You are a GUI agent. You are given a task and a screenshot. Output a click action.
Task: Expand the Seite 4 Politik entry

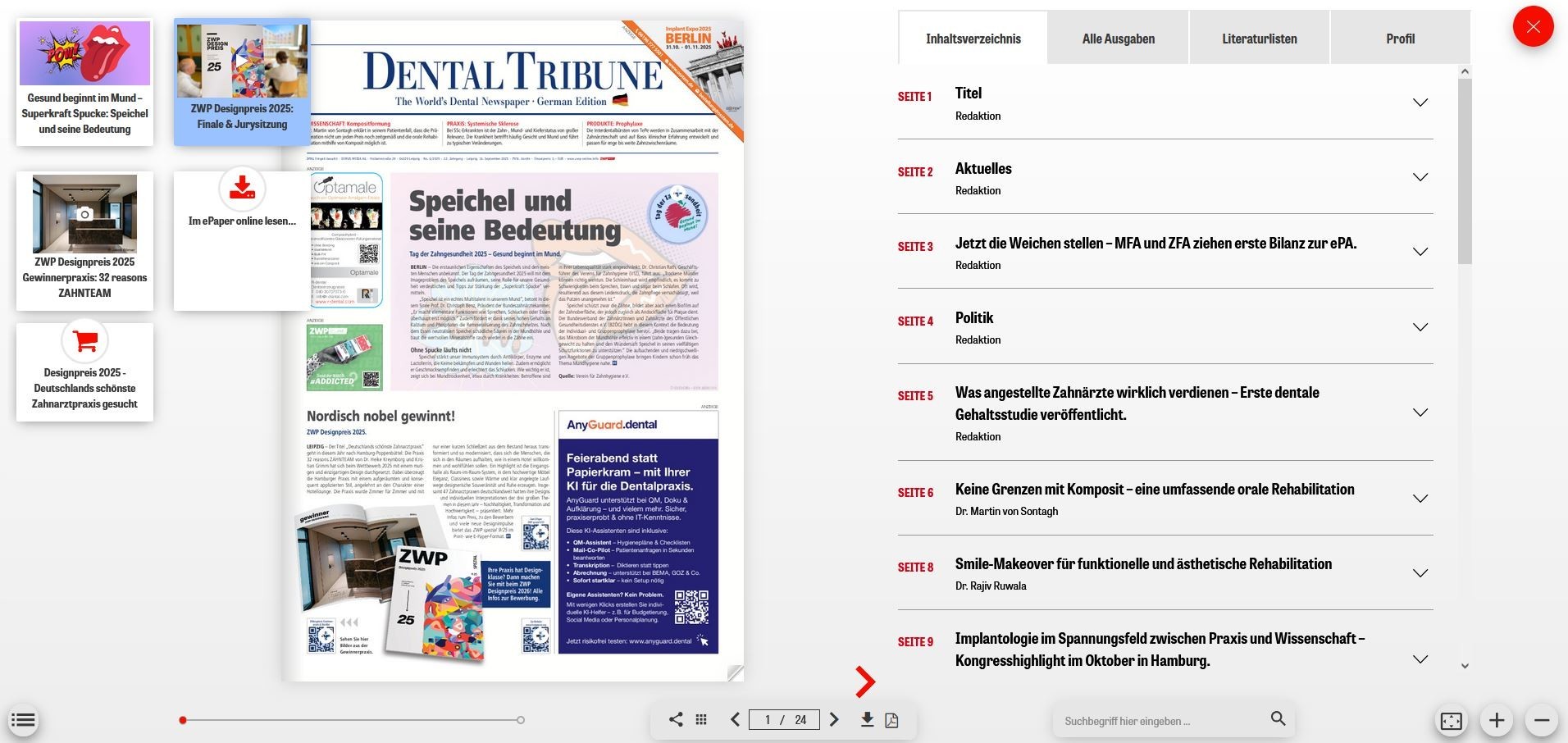[x=1420, y=327]
